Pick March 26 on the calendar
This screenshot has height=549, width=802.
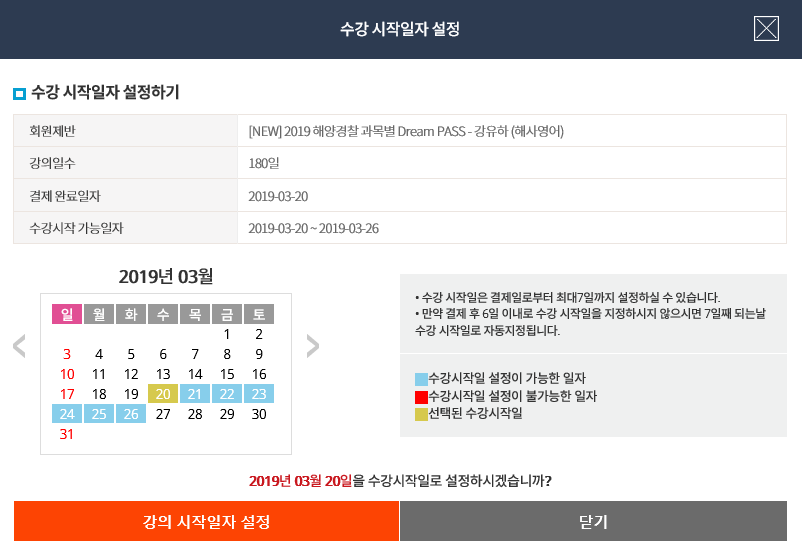pos(131,414)
